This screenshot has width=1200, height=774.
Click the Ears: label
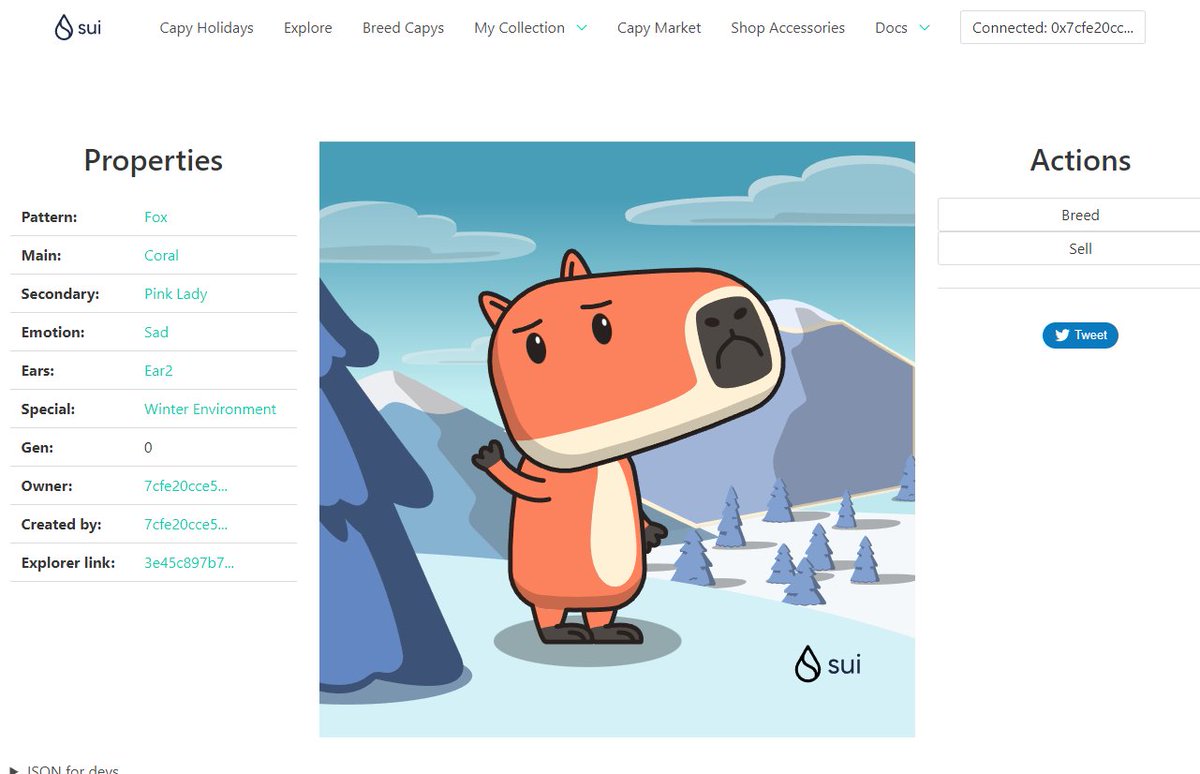(40, 370)
